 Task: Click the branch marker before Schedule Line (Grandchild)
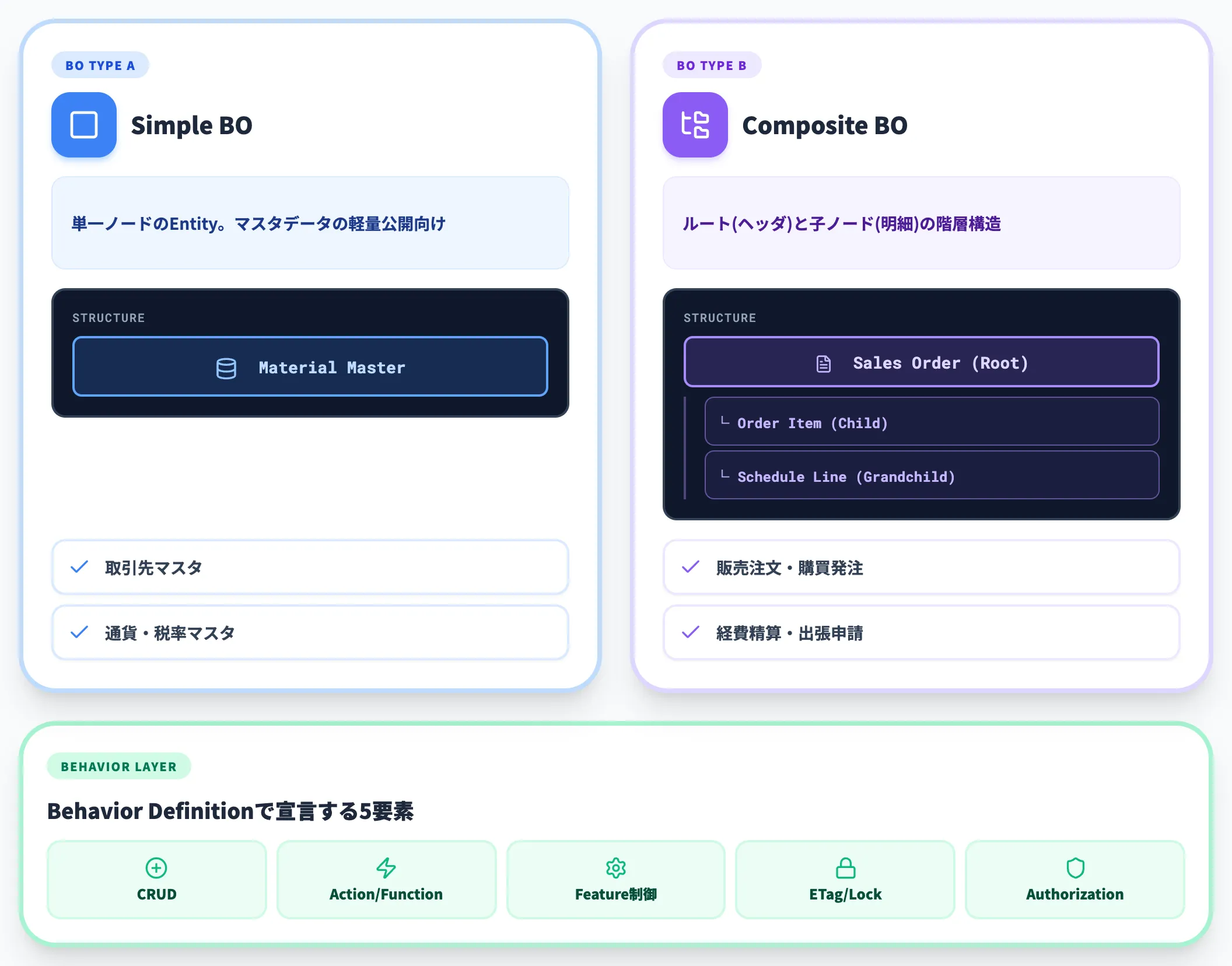(x=725, y=475)
